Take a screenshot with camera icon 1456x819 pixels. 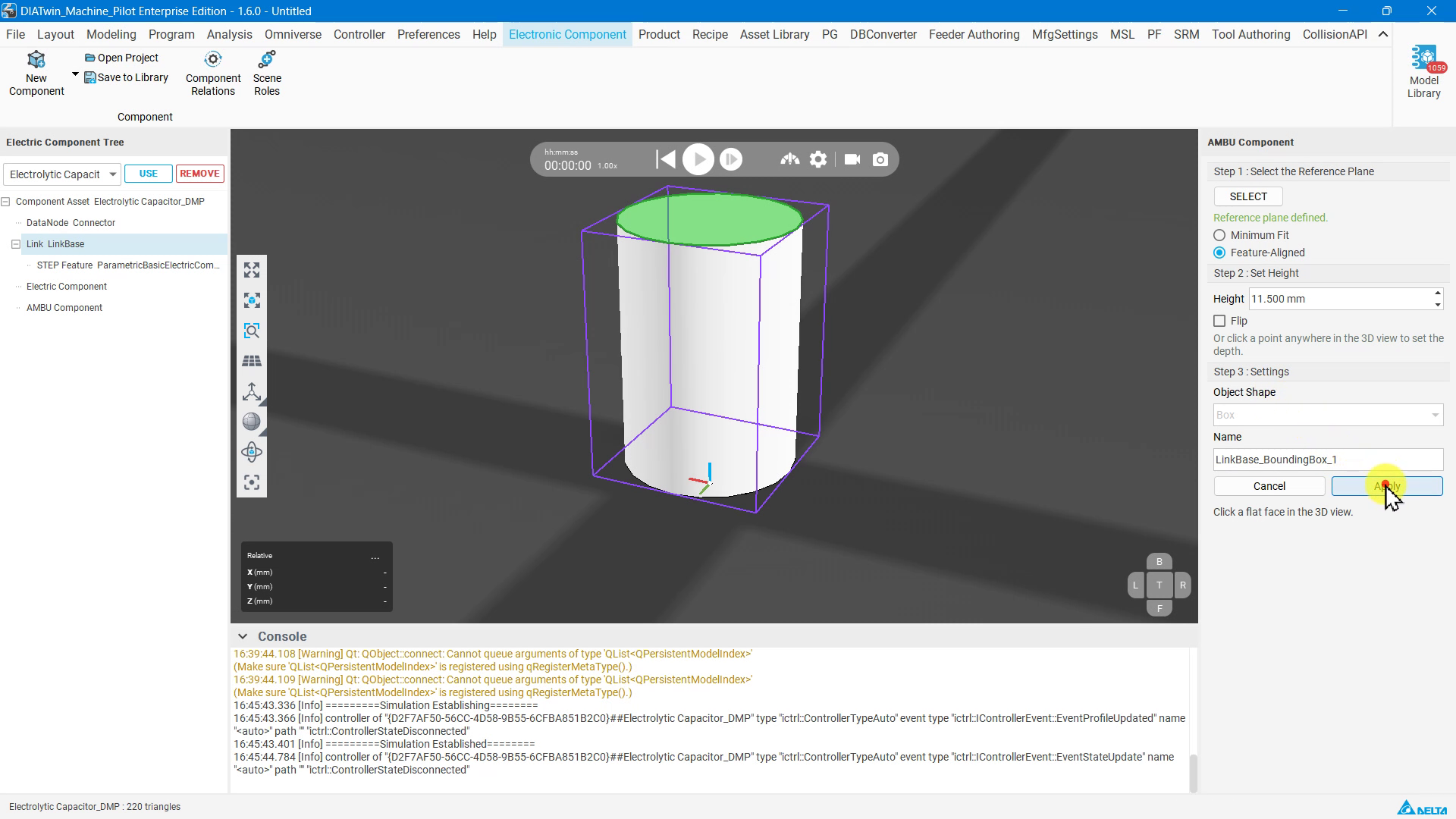tap(880, 159)
